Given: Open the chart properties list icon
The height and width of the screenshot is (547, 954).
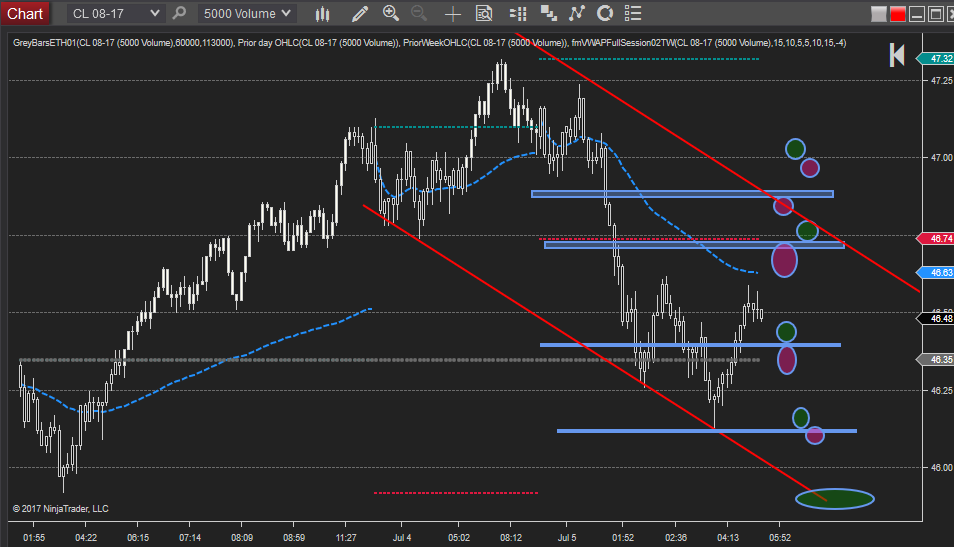Looking at the screenshot, I should (x=633, y=13).
